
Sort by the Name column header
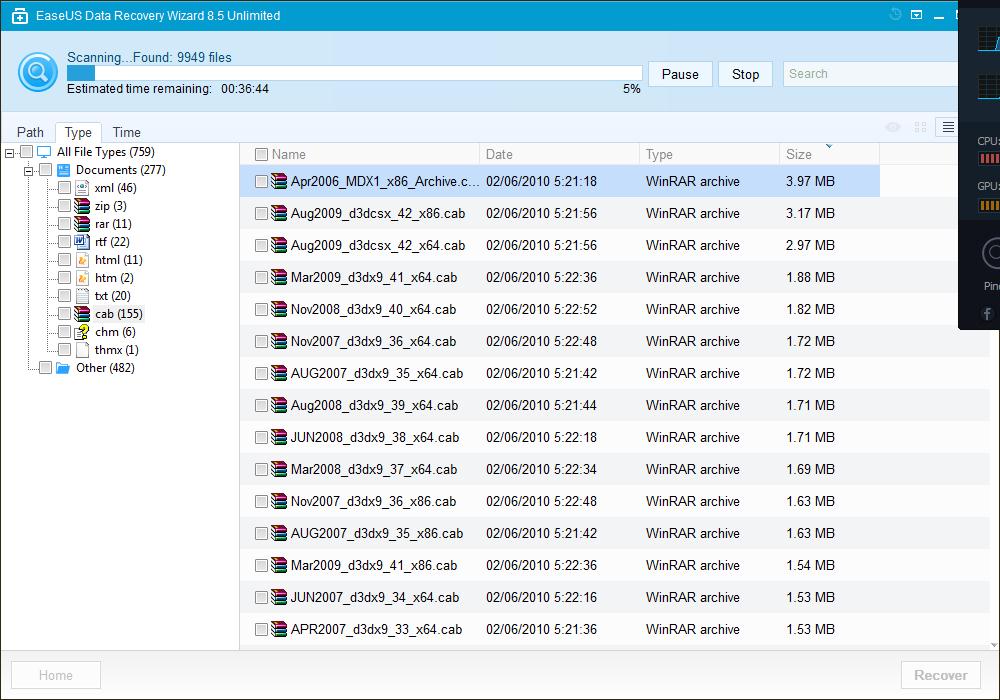tap(359, 154)
